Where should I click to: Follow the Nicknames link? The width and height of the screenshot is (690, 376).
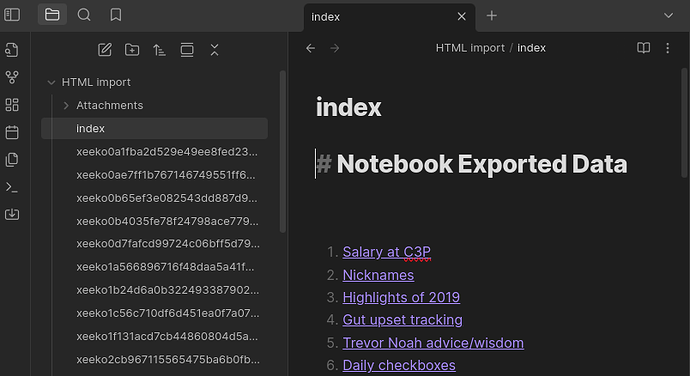coord(378,275)
